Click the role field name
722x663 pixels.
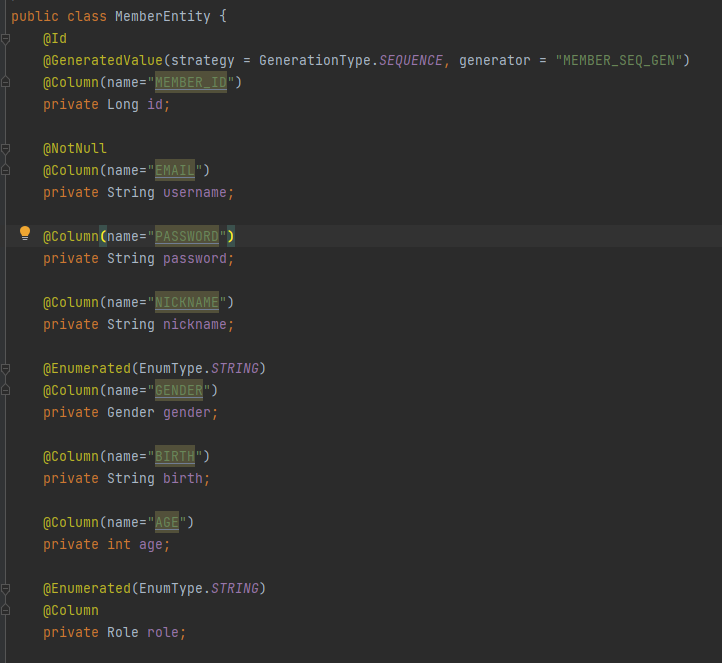click(163, 632)
